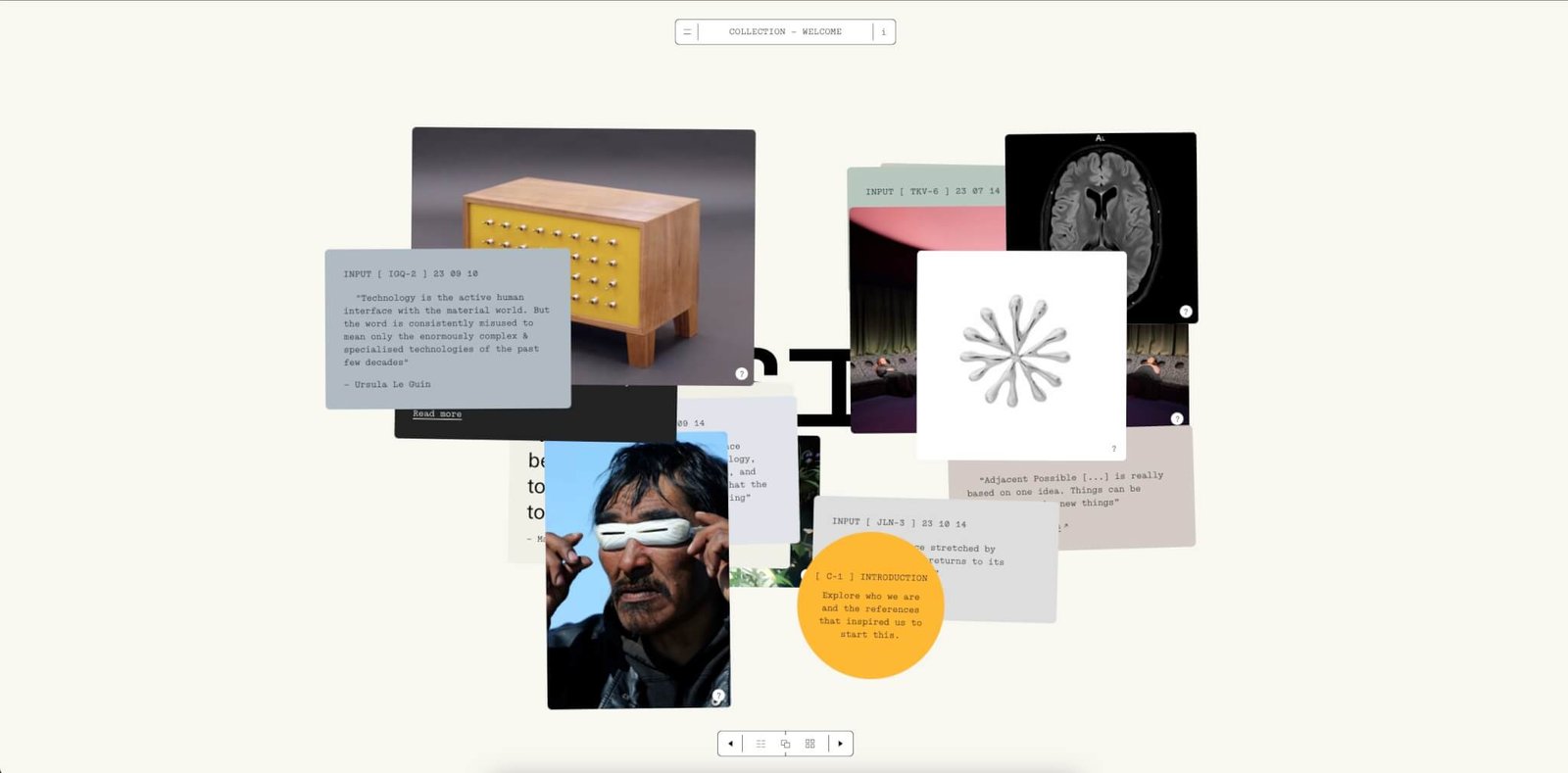Viewport: 1568px width, 773px height.
Task: Click 'Read more' link on dark card
Action: [x=437, y=414]
